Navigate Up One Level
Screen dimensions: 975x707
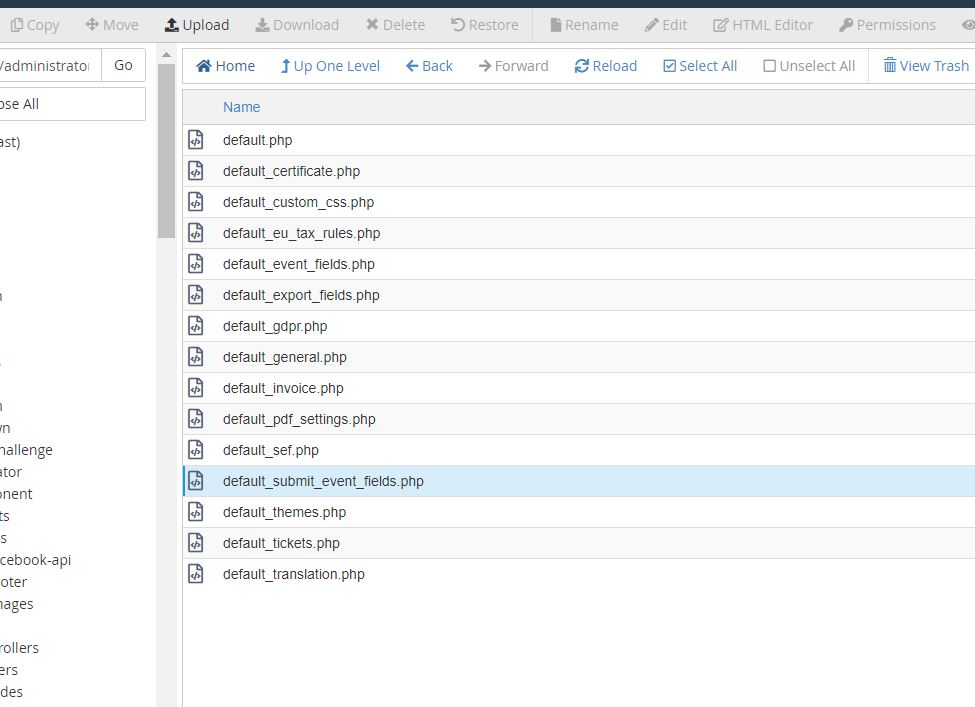[330, 66]
